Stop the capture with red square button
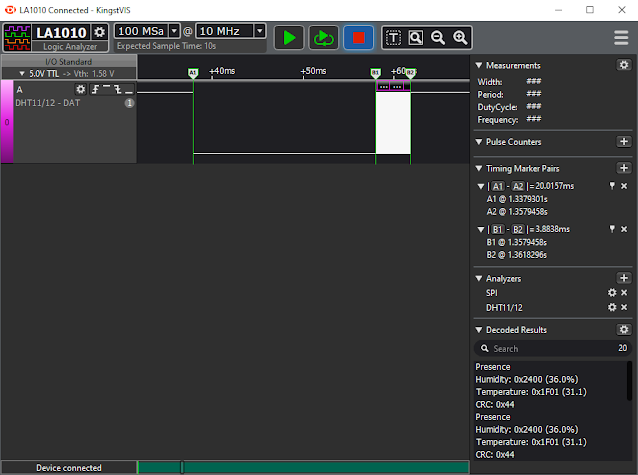The width and height of the screenshot is (638, 475). point(358,38)
